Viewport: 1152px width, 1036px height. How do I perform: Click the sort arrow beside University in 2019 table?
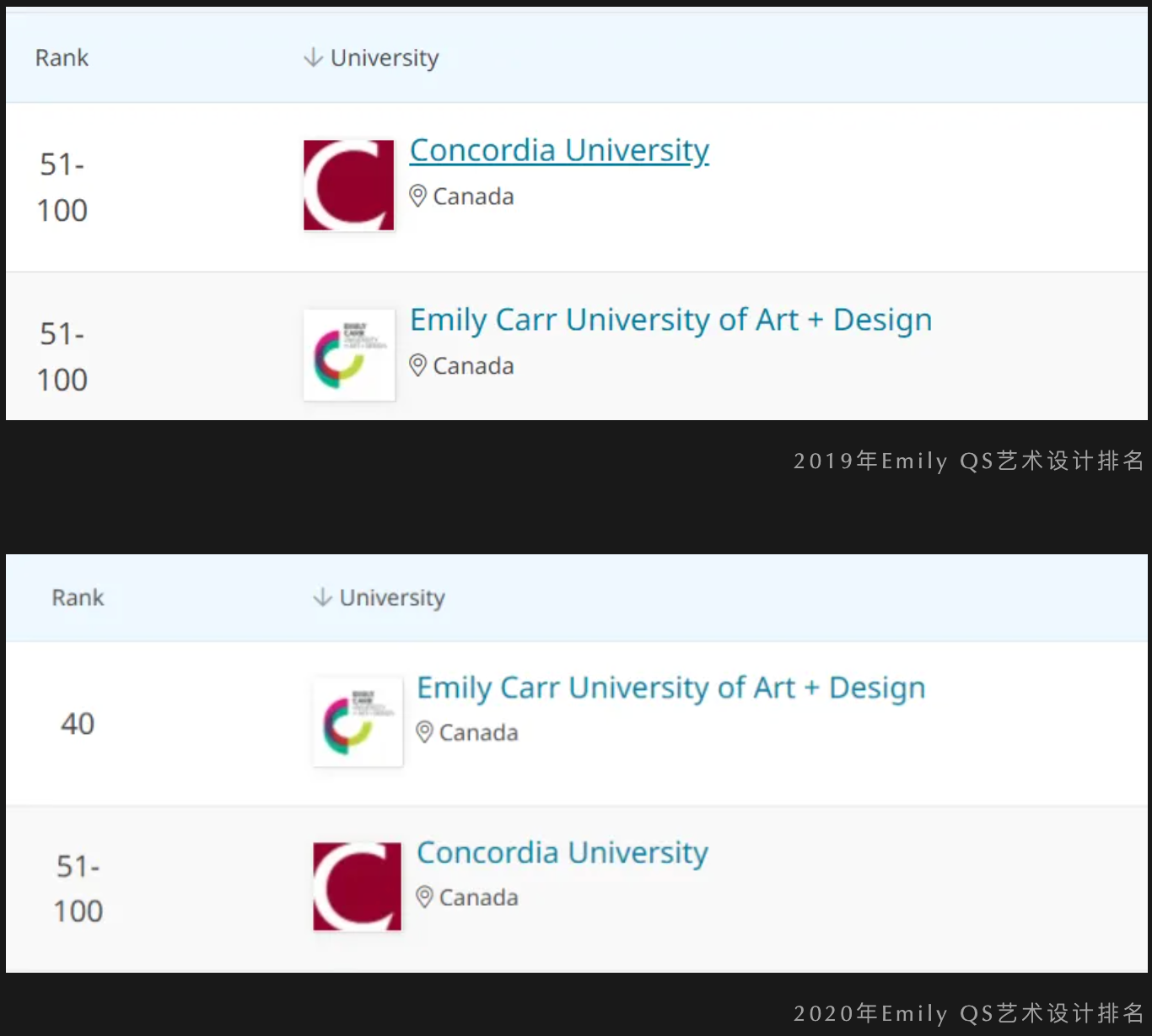(313, 57)
